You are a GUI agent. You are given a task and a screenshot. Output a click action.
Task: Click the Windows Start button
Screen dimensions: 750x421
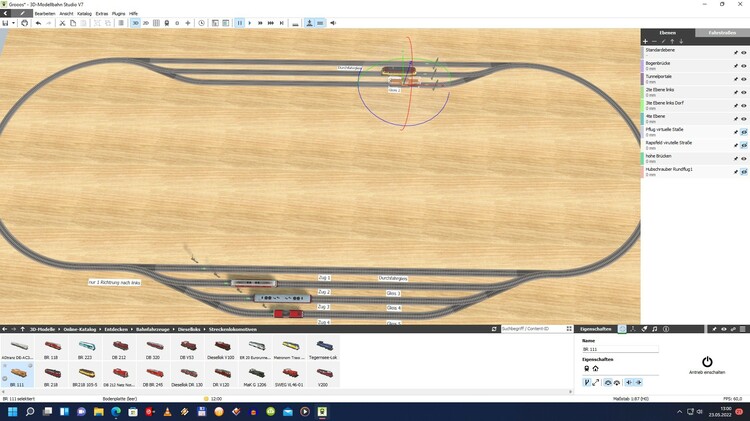tap(12, 411)
